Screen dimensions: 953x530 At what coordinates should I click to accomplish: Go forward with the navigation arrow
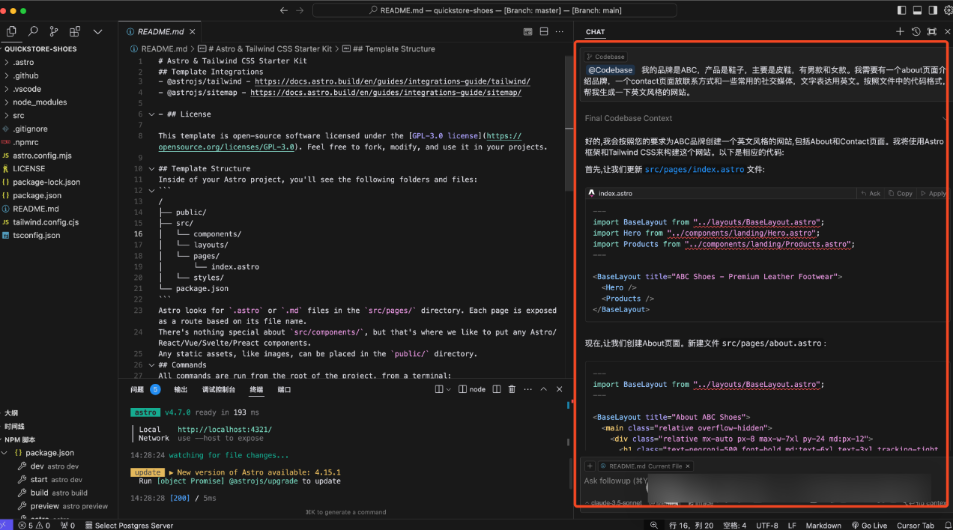pos(300,10)
